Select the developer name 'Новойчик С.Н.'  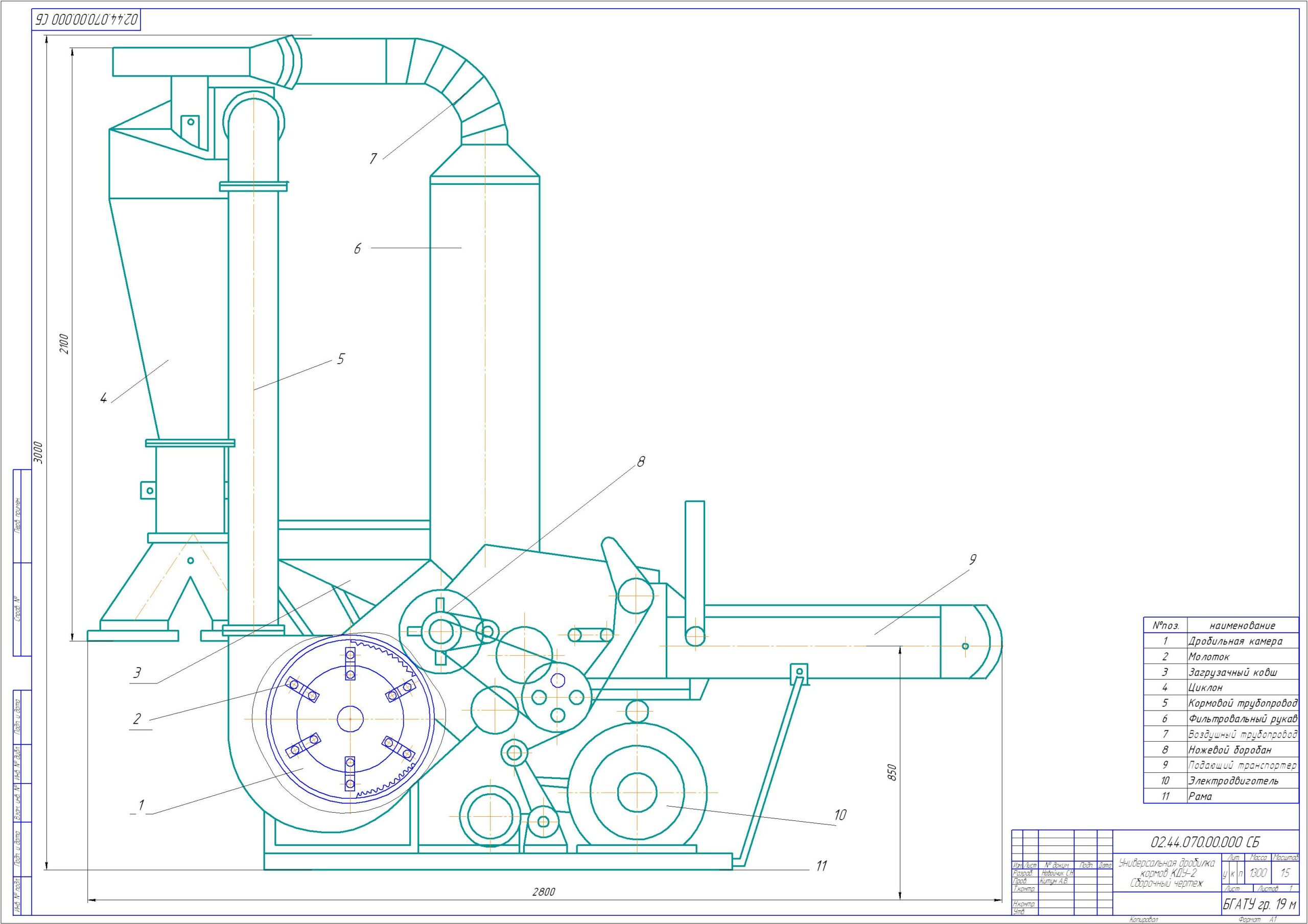tap(1057, 873)
